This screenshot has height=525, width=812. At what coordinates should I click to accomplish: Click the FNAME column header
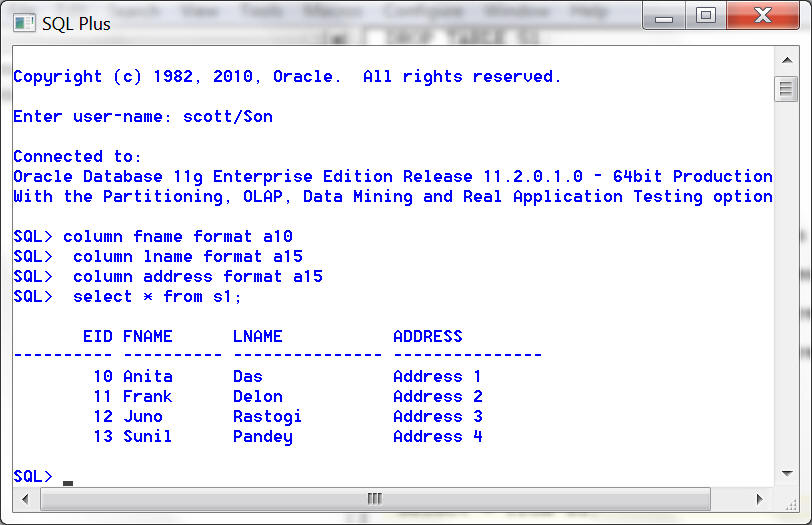coord(148,337)
